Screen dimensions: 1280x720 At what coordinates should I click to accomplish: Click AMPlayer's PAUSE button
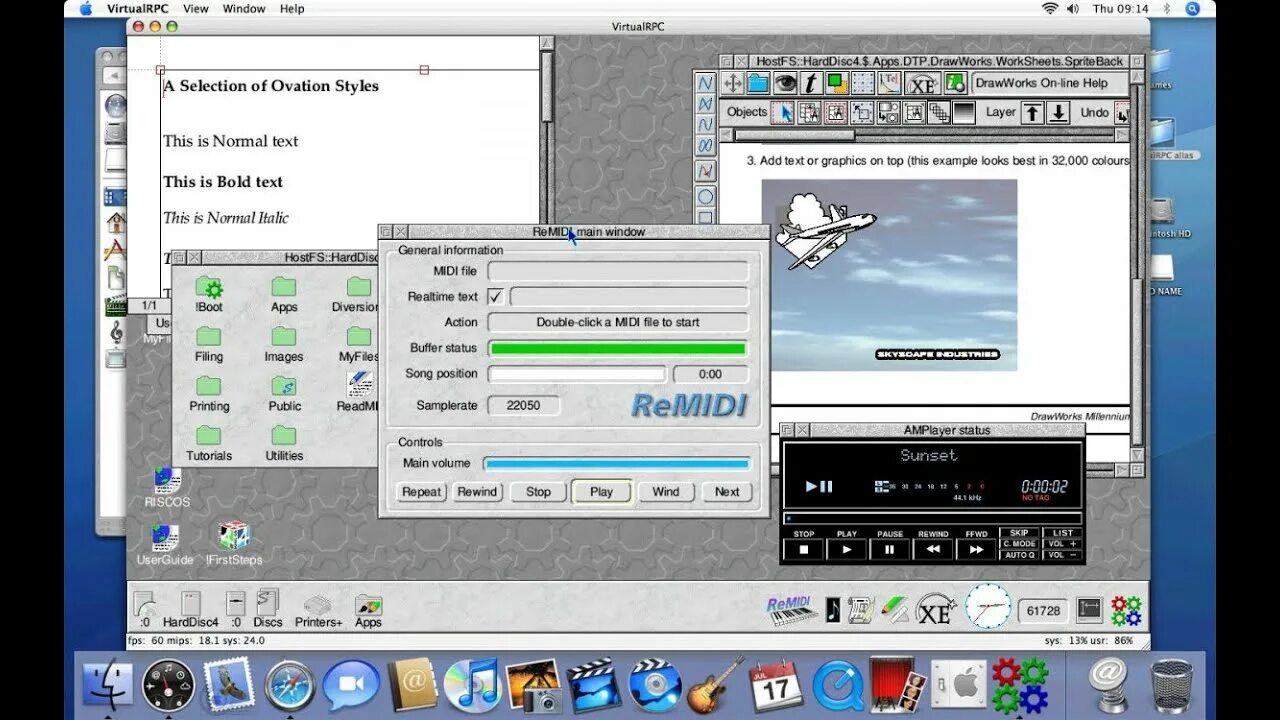890,549
